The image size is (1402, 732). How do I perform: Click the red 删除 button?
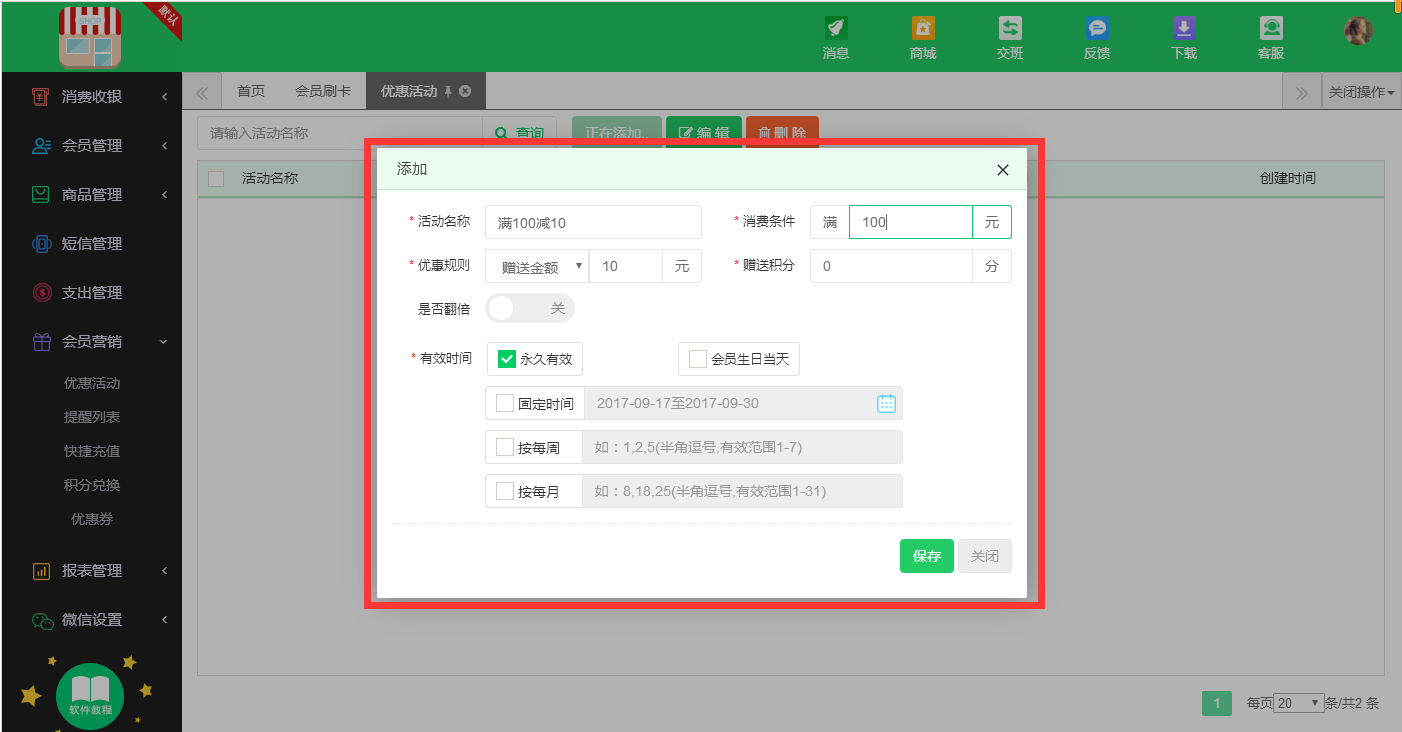[x=782, y=133]
